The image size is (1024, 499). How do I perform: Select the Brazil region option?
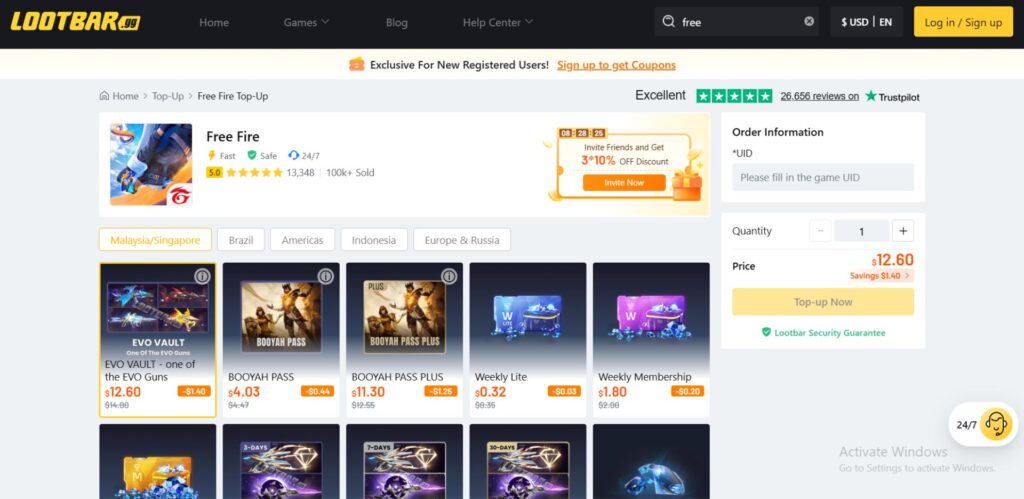click(241, 240)
